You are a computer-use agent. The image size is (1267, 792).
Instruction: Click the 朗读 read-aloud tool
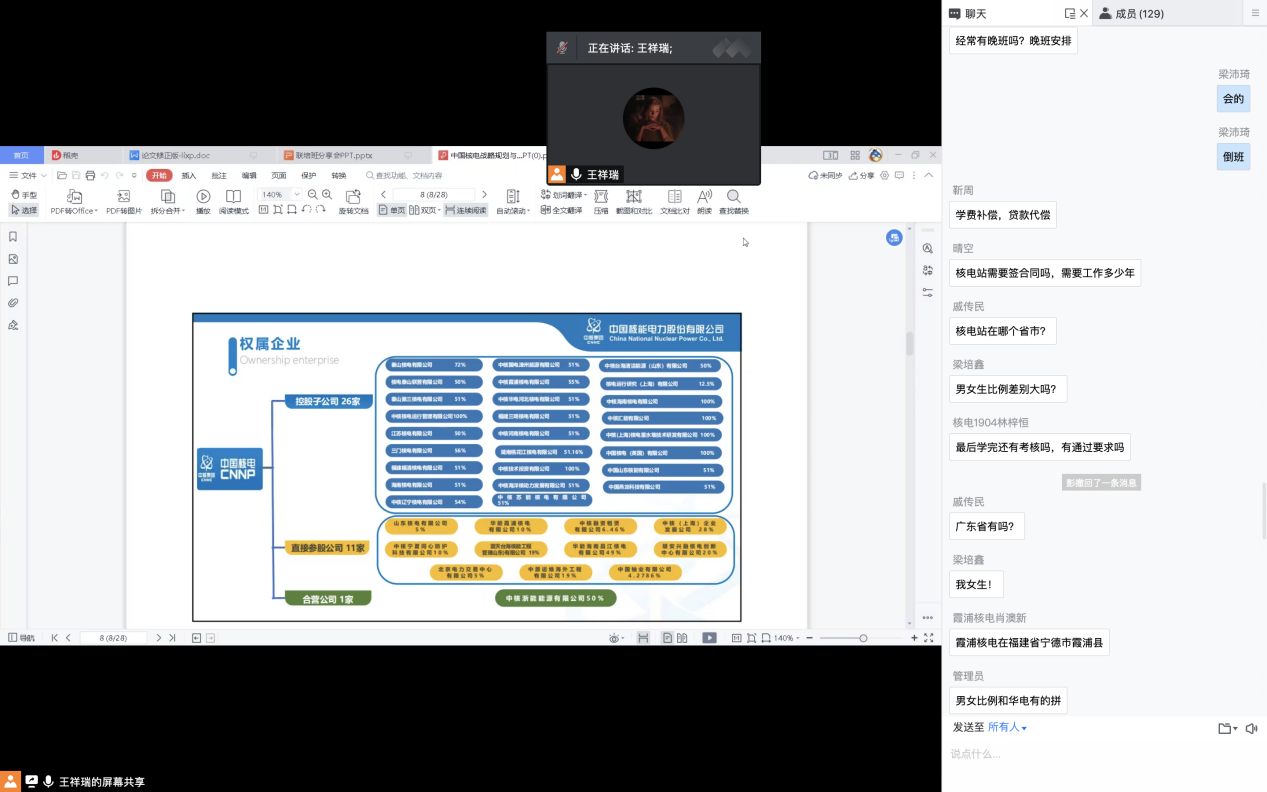click(705, 202)
